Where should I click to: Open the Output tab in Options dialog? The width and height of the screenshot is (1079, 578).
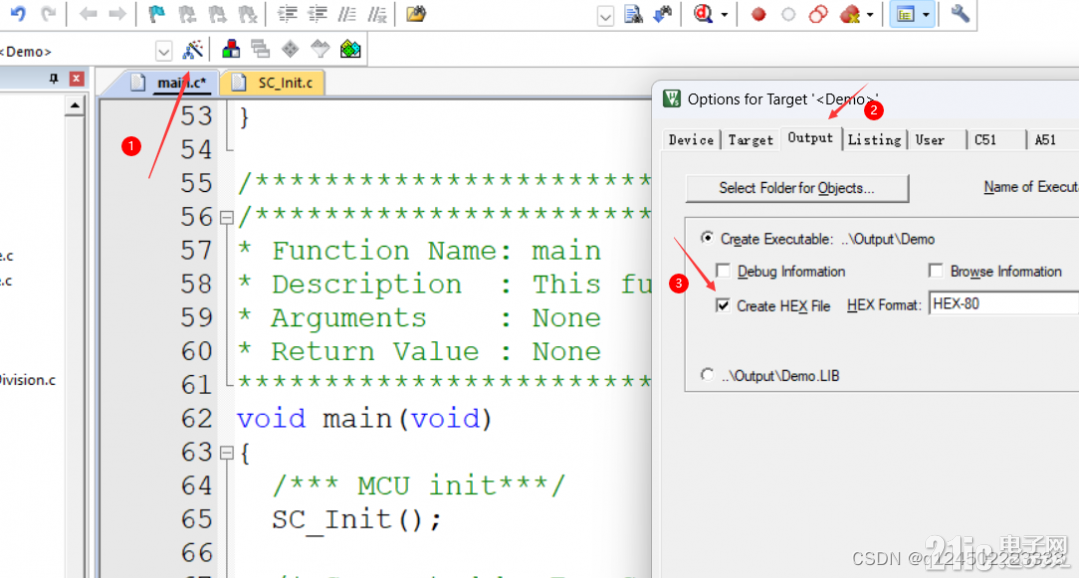[811, 138]
